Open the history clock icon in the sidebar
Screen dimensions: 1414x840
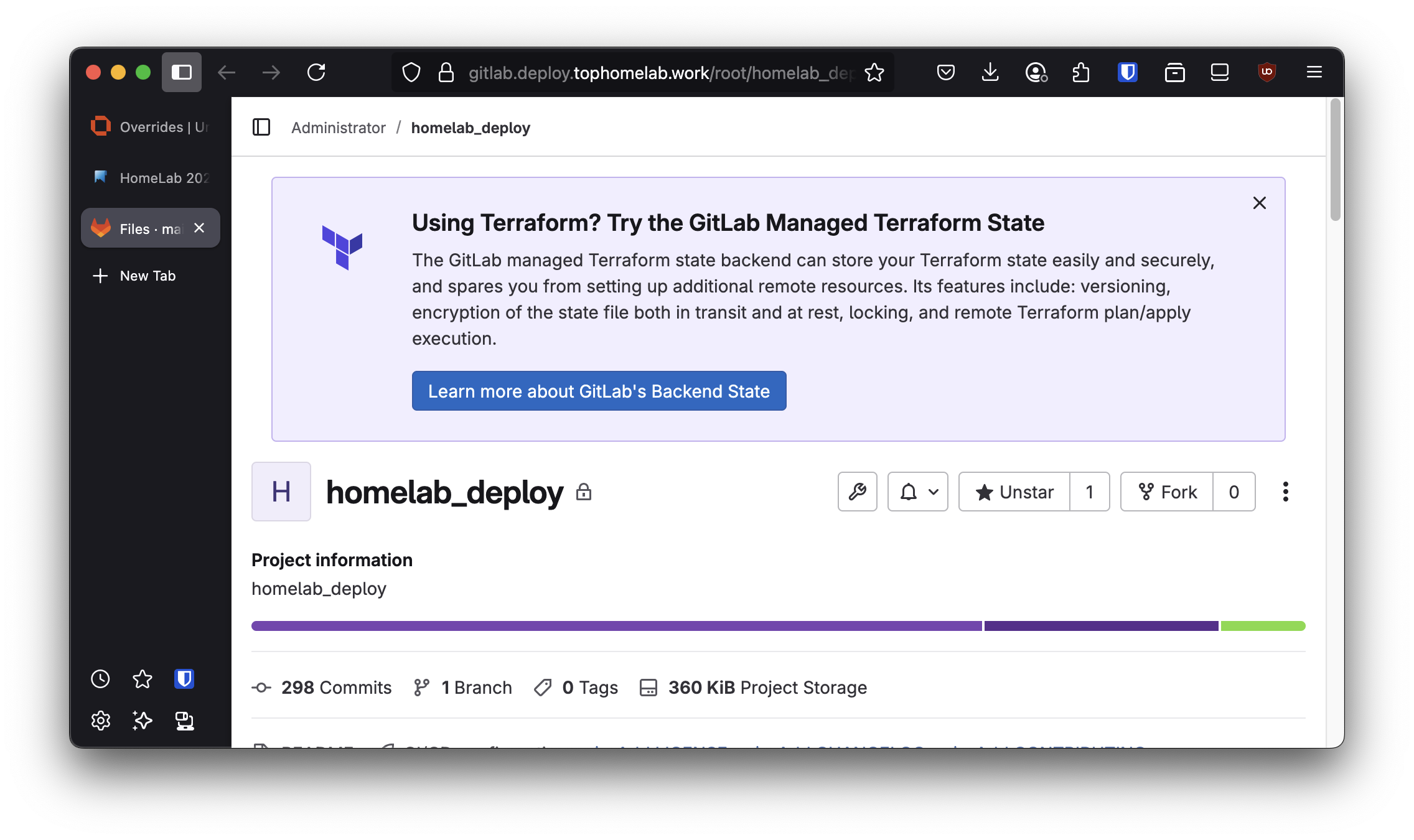[100, 679]
